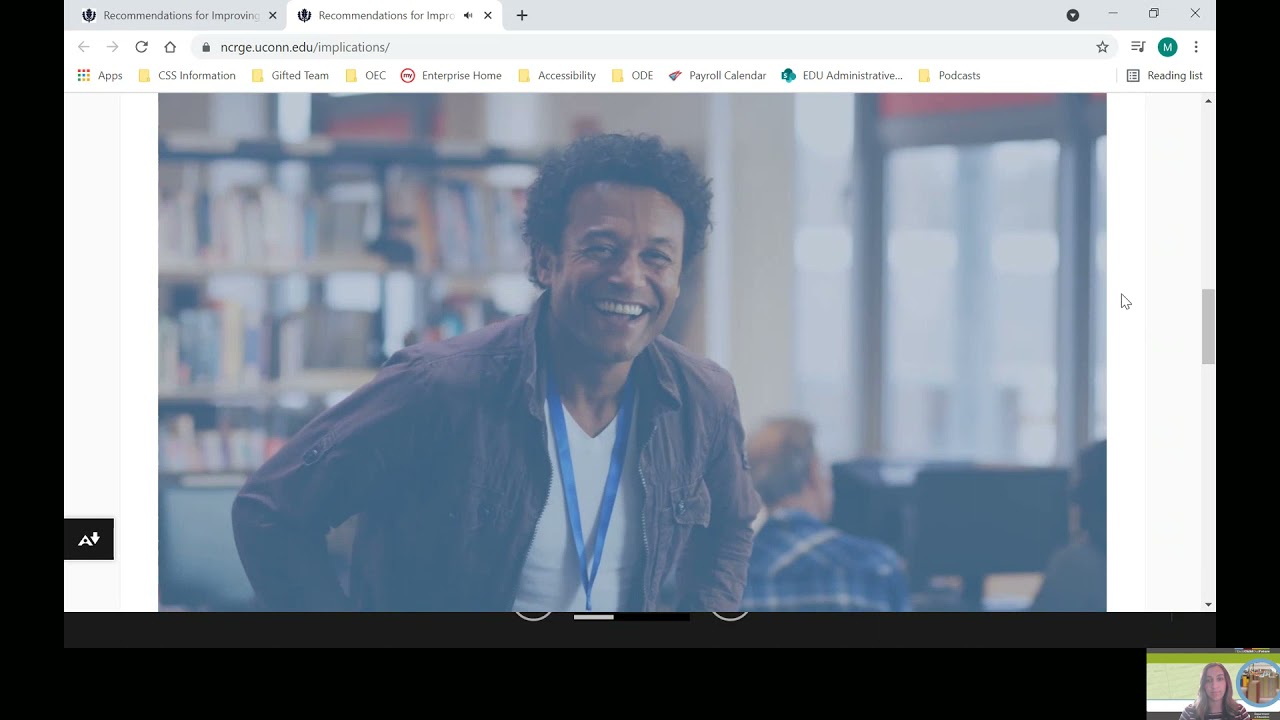This screenshot has width=1280, height=720.
Task: Bookmark this page with the star icon
Action: click(x=1102, y=47)
